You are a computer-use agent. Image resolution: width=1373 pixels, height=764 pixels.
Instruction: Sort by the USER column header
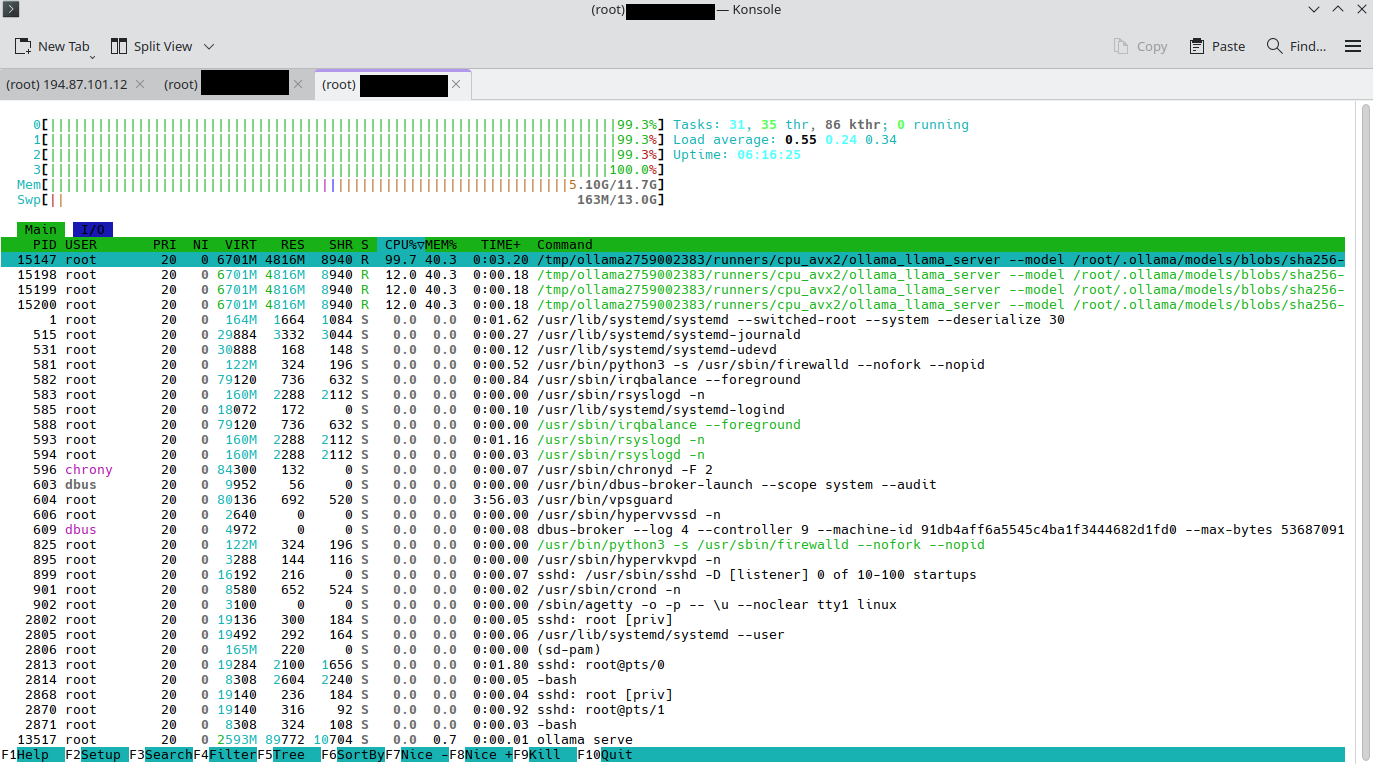point(81,245)
